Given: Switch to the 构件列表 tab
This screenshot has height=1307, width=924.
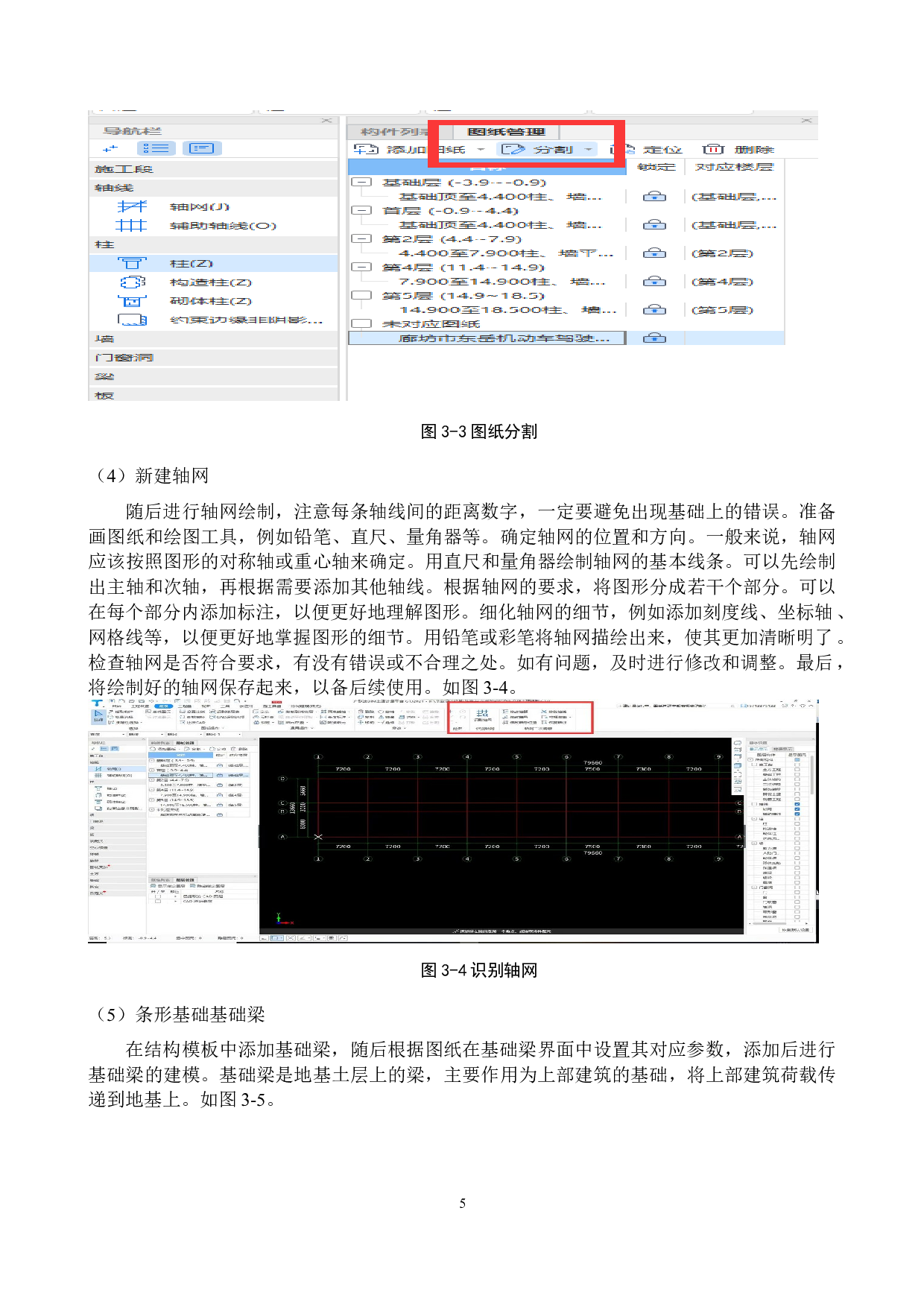Looking at the screenshot, I should click(391, 132).
